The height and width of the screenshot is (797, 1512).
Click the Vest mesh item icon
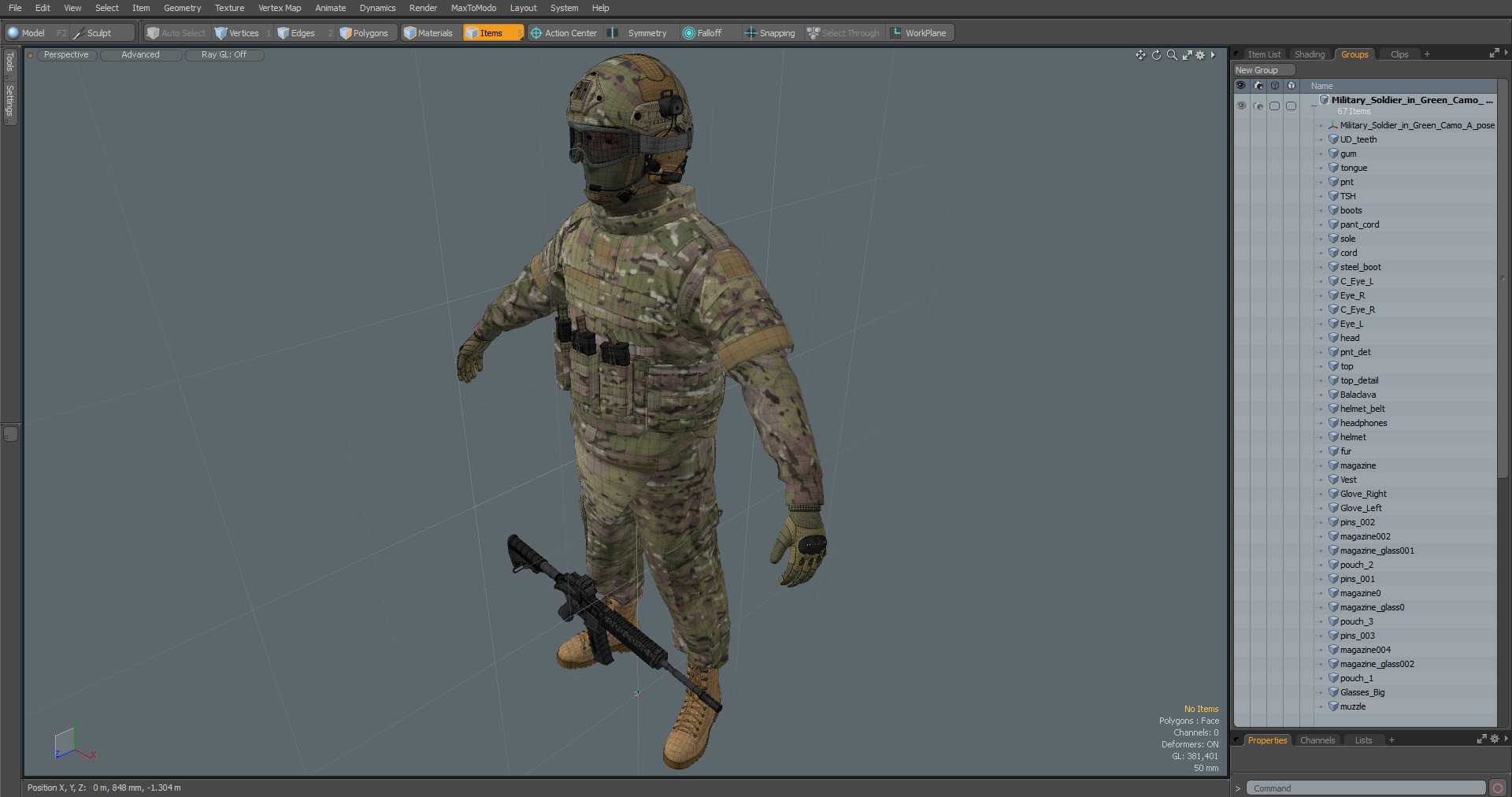pyautogui.click(x=1333, y=480)
